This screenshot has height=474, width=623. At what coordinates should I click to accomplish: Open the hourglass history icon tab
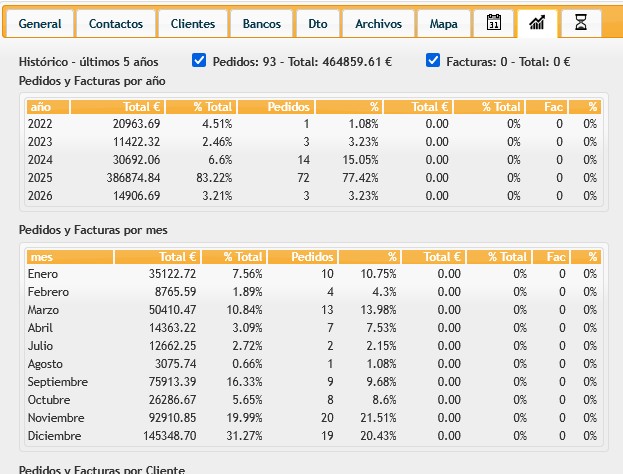(x=580, y=23)
